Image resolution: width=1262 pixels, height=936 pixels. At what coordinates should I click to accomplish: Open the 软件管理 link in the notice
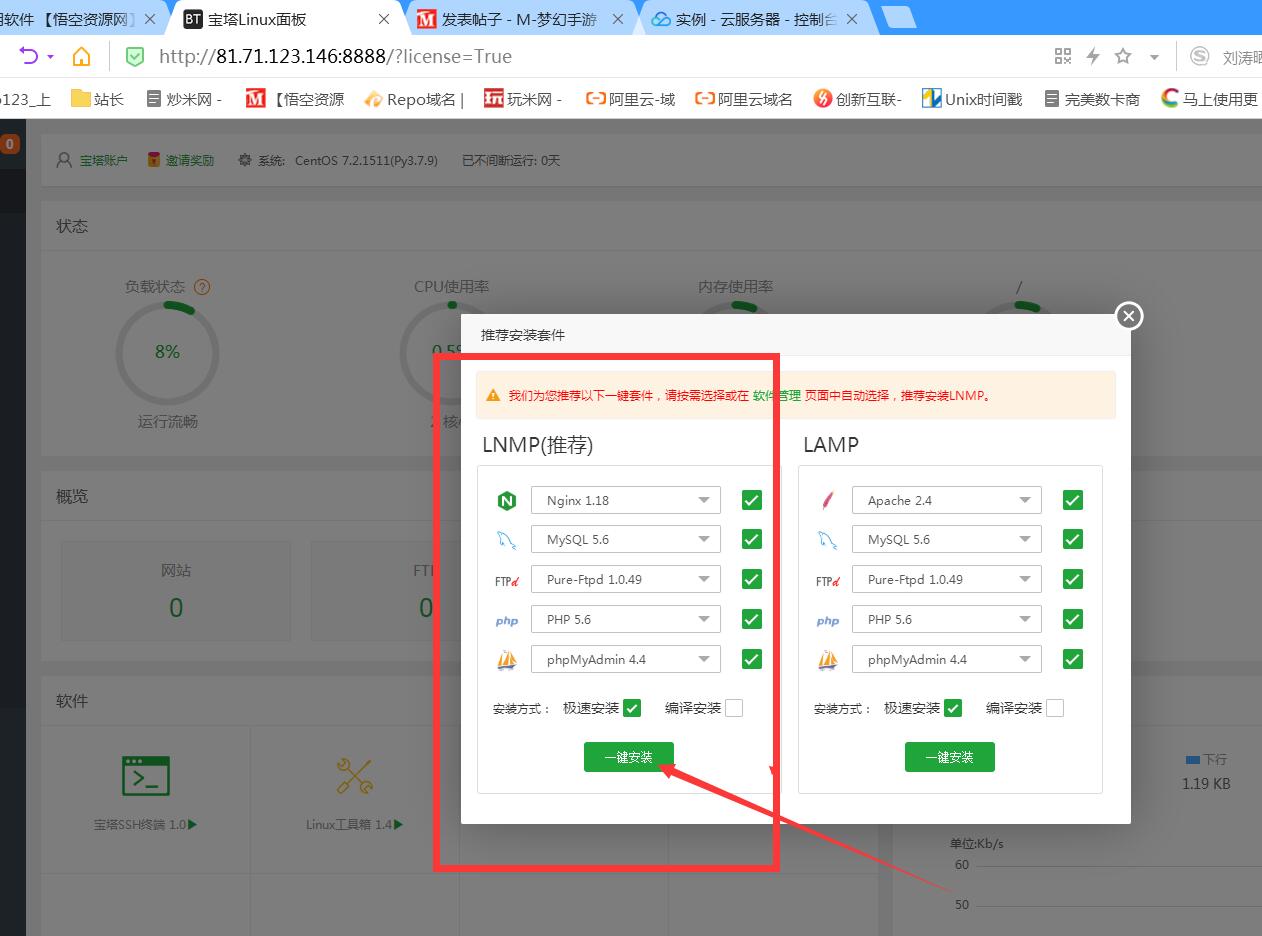pos(776,395)
